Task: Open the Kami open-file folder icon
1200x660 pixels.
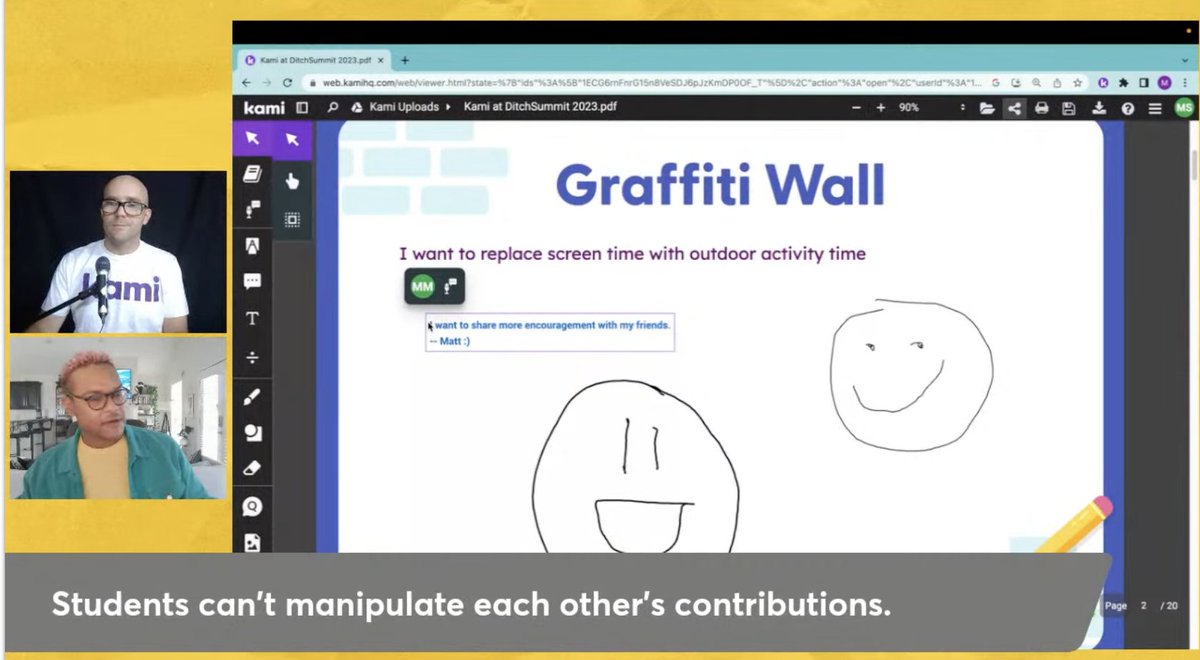Action: [987, 108]
